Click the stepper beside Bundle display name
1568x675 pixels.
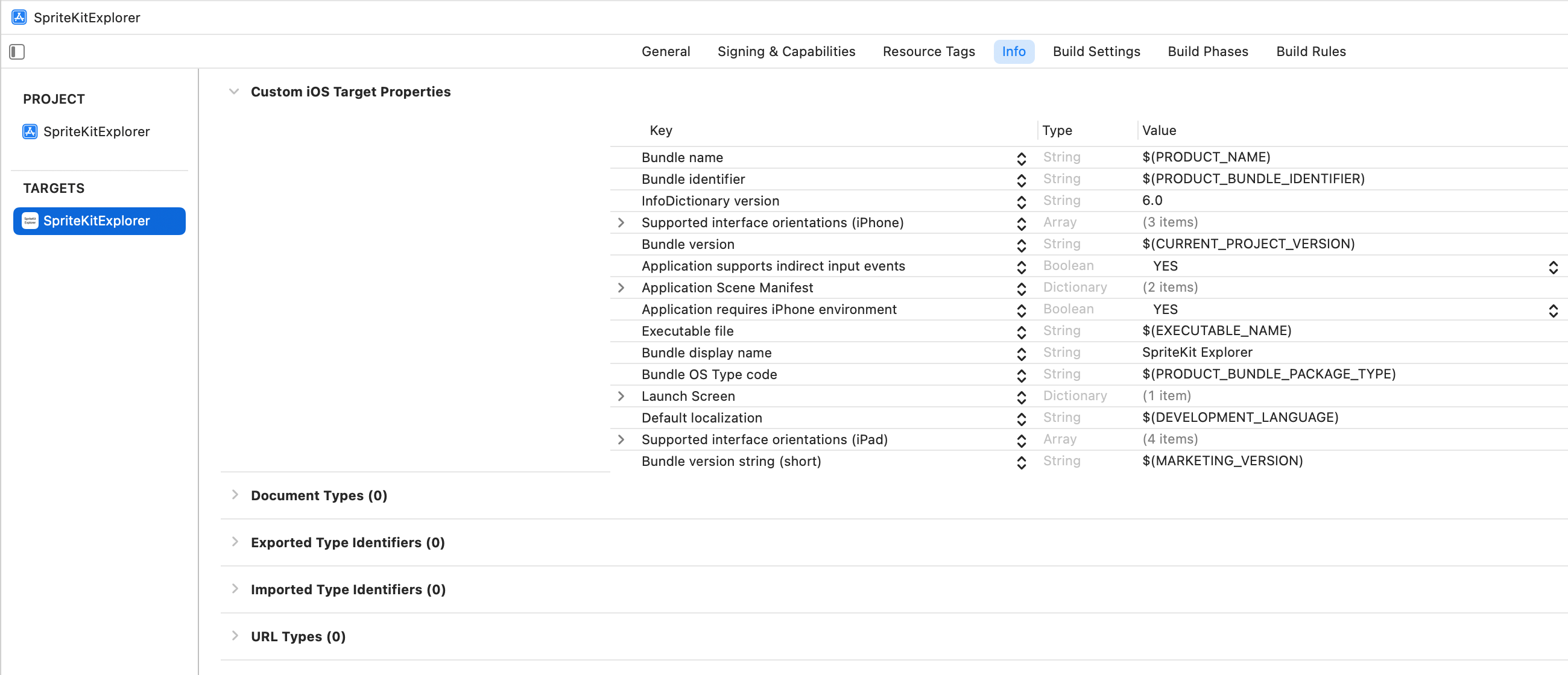pos(1021,353)
